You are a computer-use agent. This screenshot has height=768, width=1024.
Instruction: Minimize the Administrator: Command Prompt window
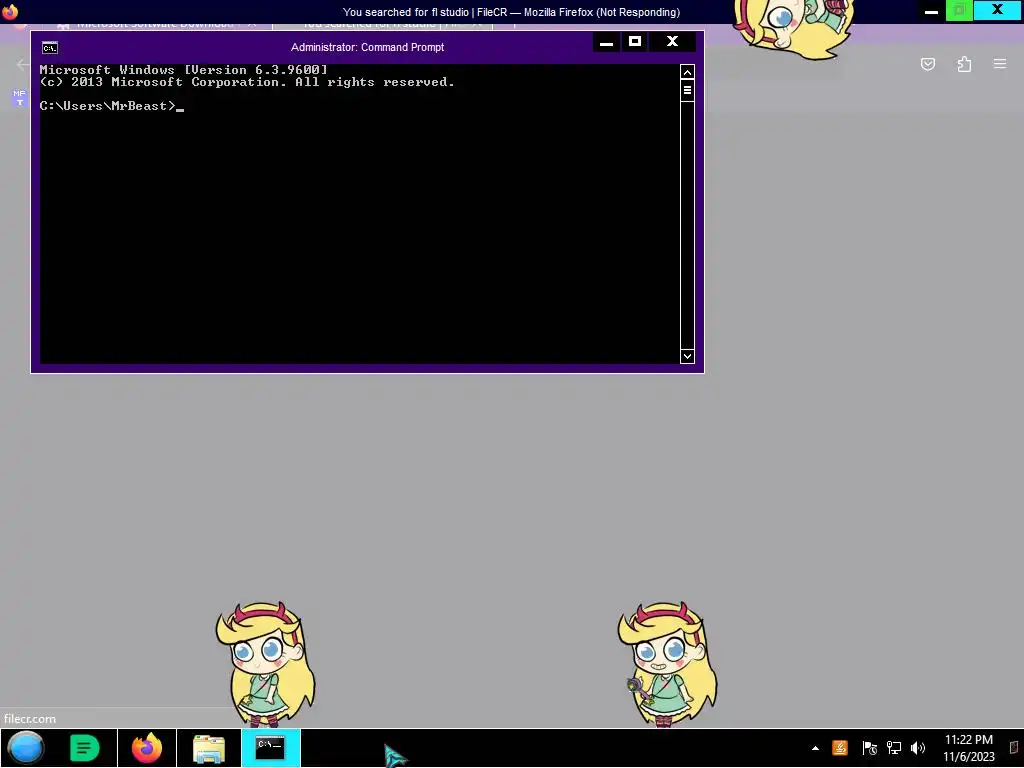(606, 42)
